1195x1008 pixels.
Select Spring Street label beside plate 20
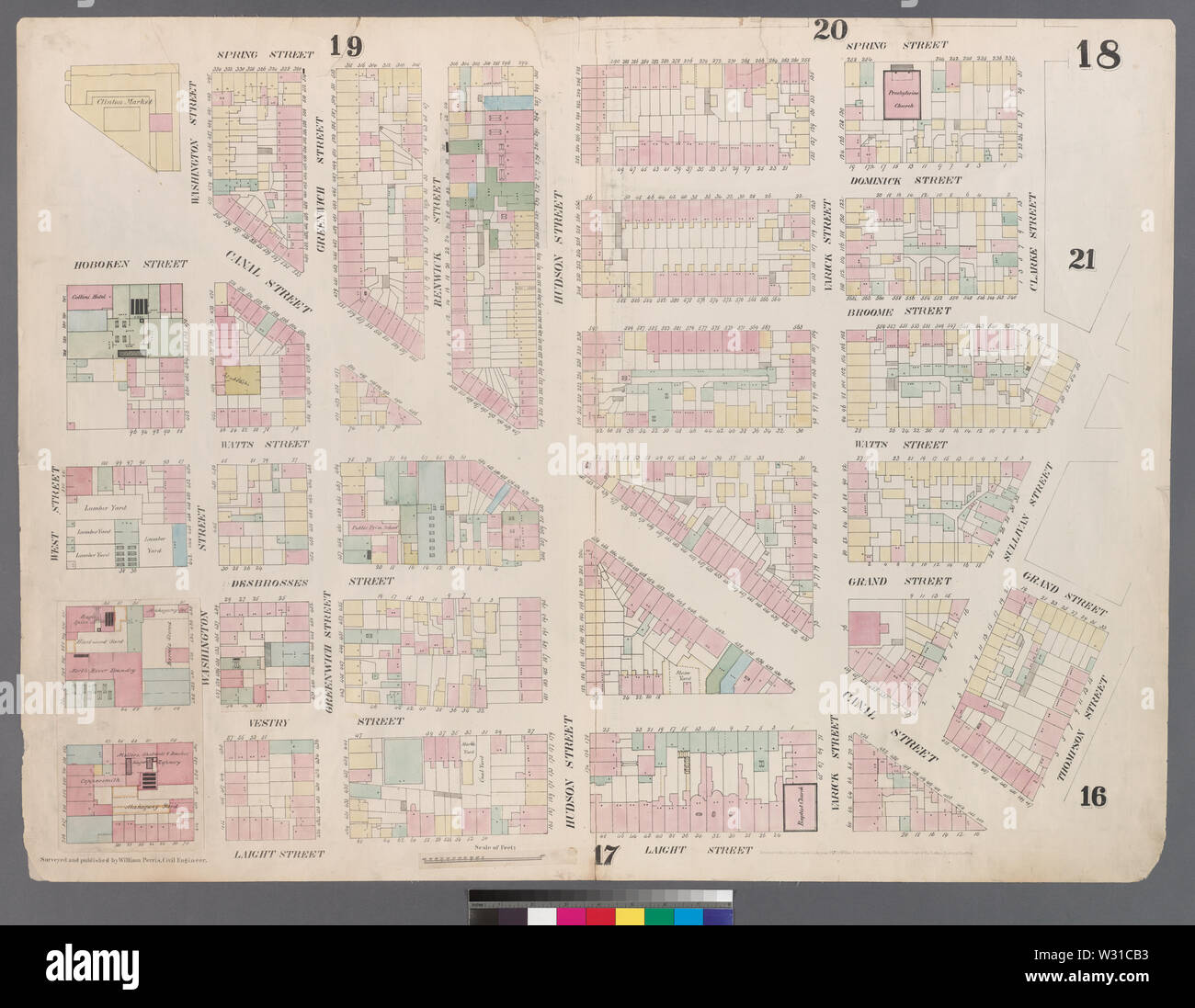coord(896,44)
